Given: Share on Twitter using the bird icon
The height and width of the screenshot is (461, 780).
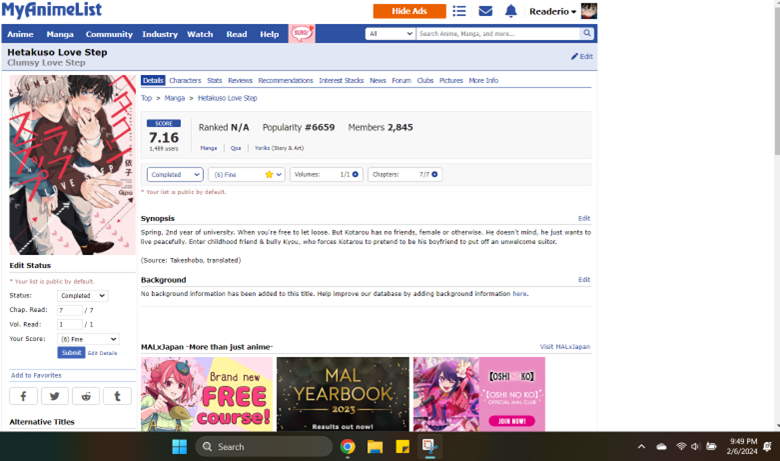Looking at the screenshot, I should (x=54, y=396).
